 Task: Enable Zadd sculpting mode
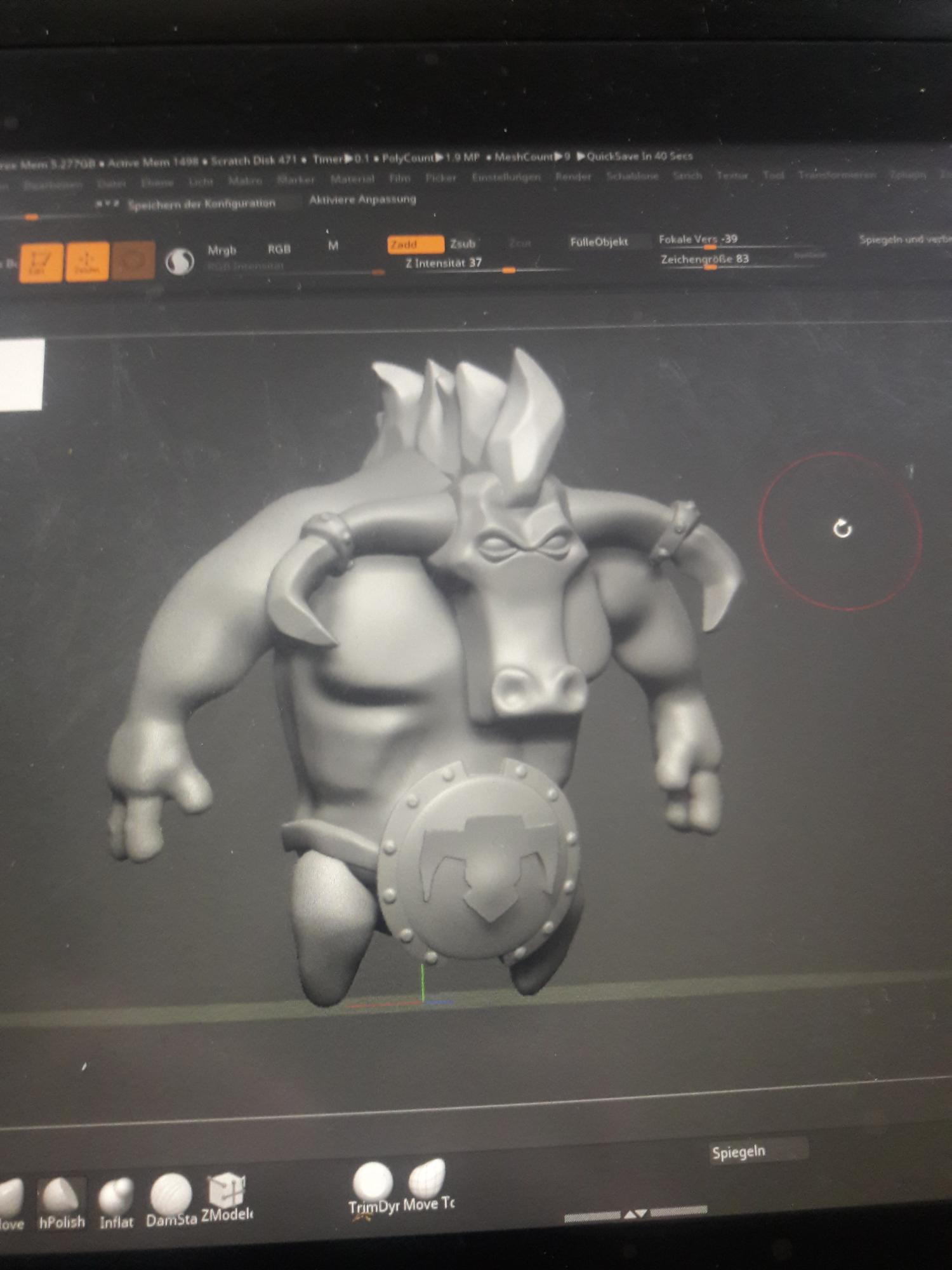click(x=415, y=244)
